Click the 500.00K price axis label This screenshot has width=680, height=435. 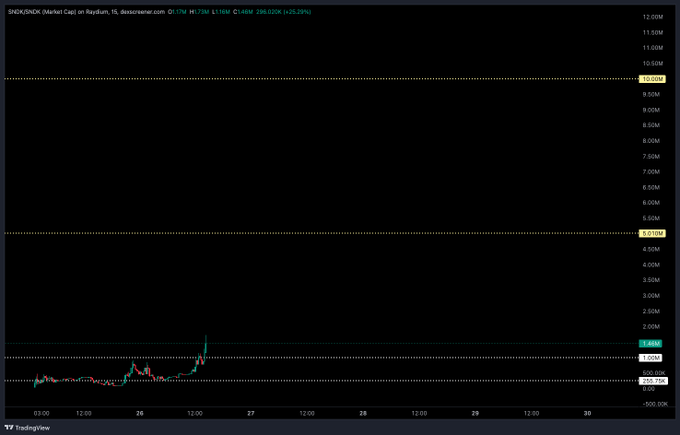tap(654, 373)
